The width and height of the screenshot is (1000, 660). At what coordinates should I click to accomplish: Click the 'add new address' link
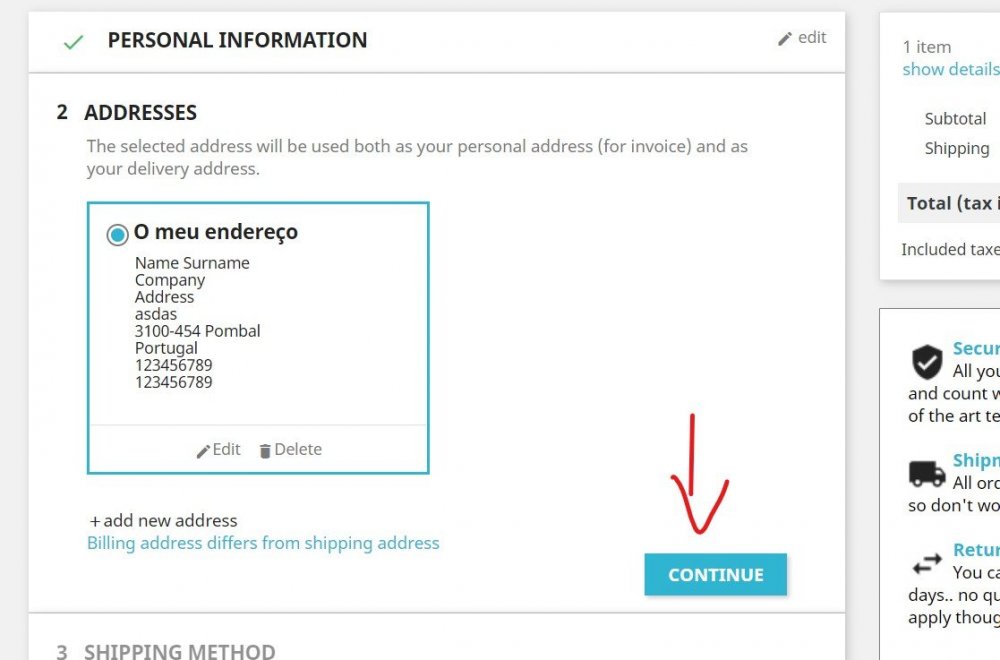tap(164, 520)
